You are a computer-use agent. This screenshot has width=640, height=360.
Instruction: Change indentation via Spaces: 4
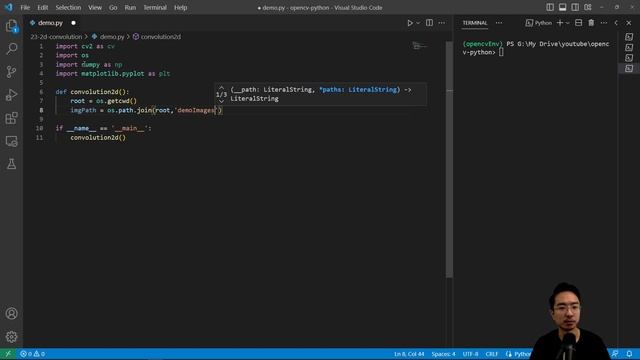[x=443, y=354]
